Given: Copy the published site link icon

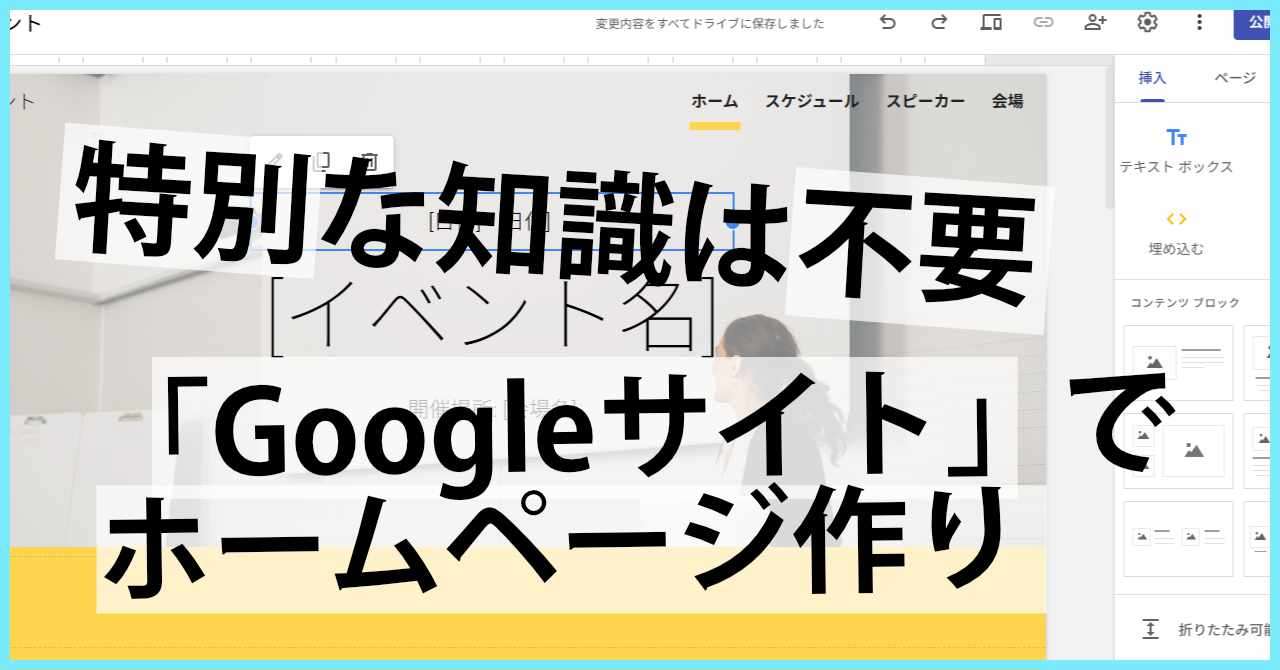Looking at the screenshot, I should click(x=1043, y=22).
